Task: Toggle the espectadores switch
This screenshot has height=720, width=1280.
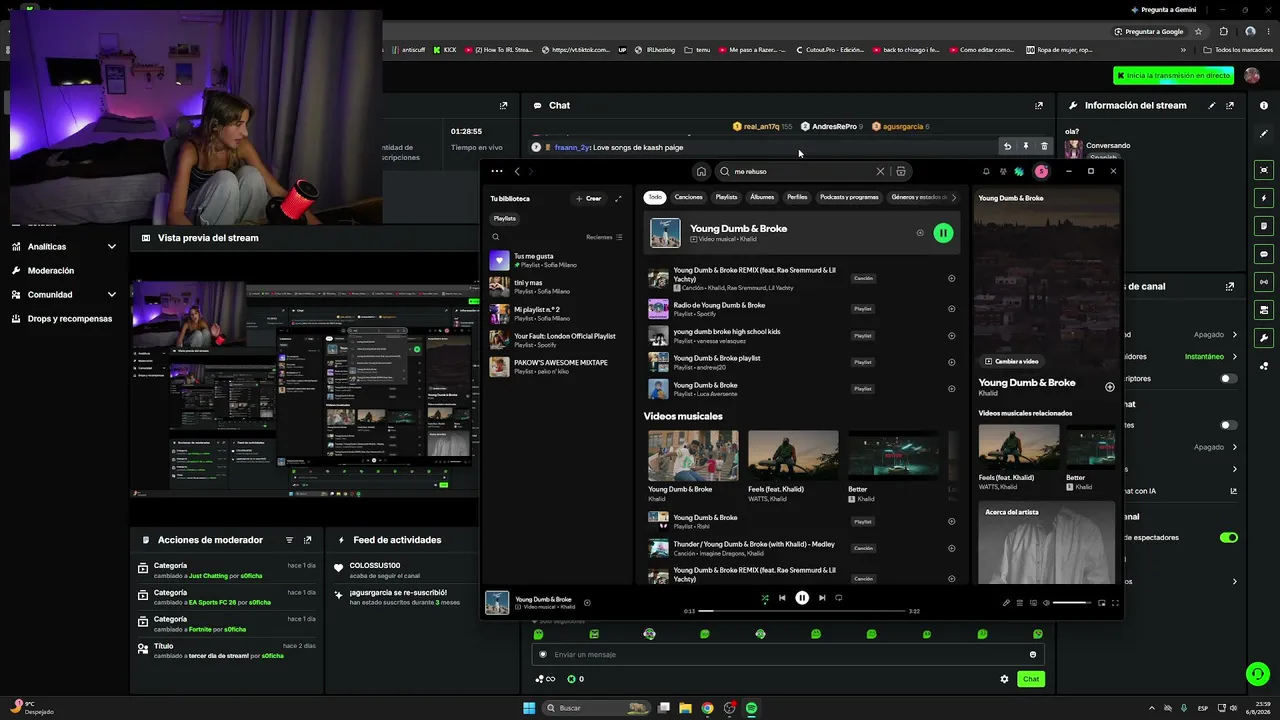Action: point(1229,537)
